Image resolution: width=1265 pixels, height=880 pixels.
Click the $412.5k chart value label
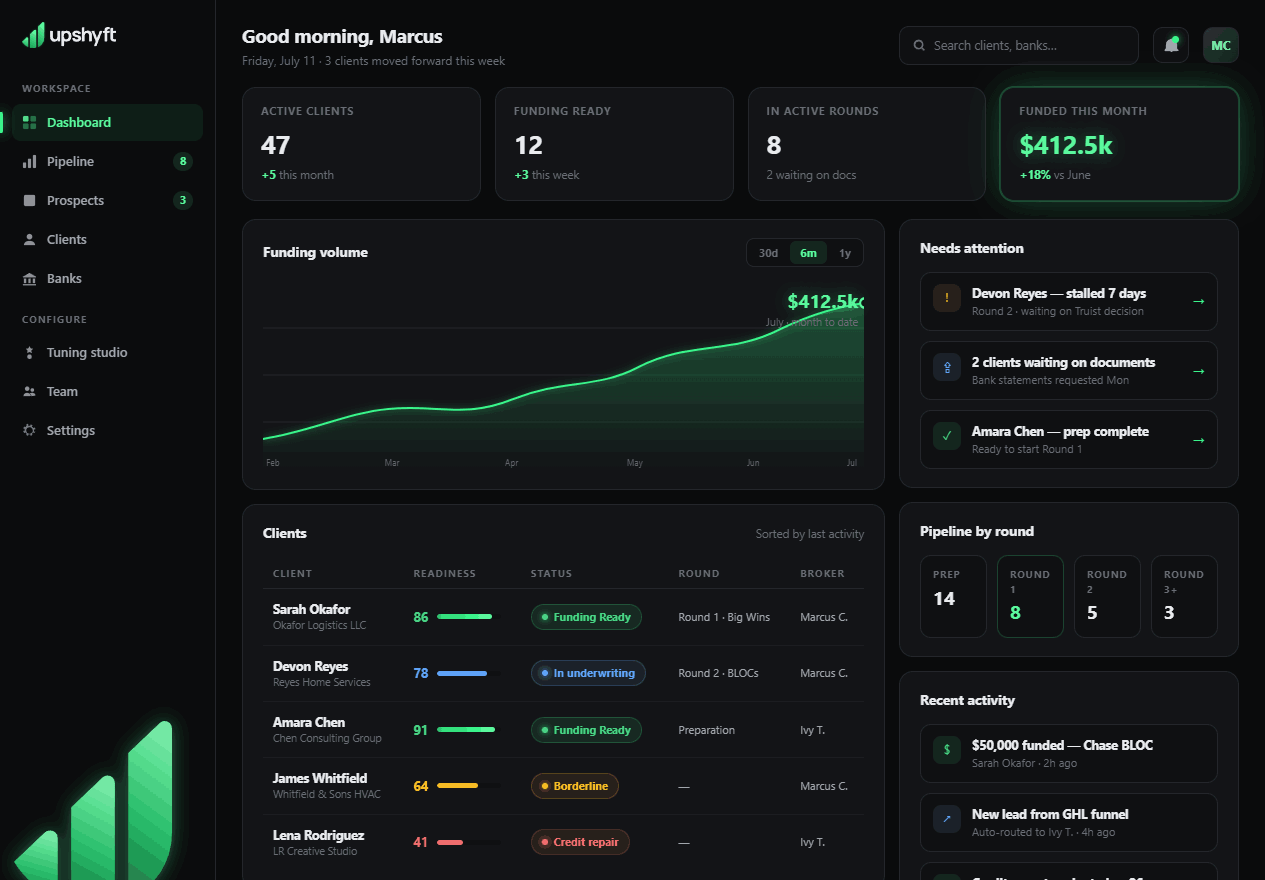(x=825, y=301)
